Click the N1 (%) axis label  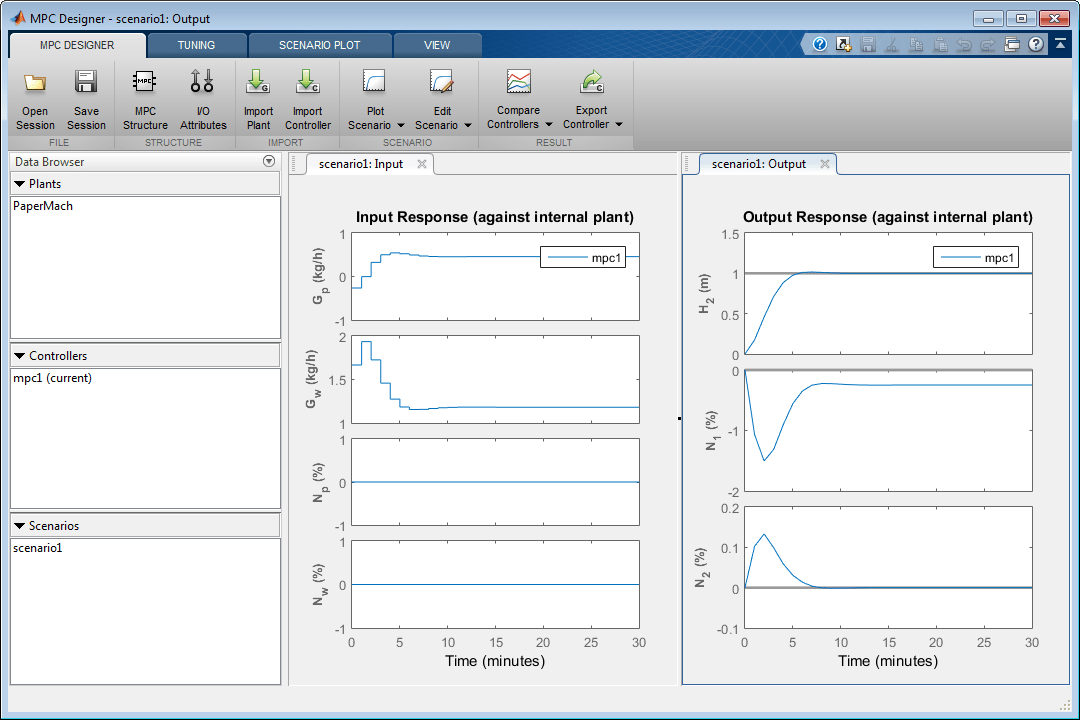click(712, 431)
